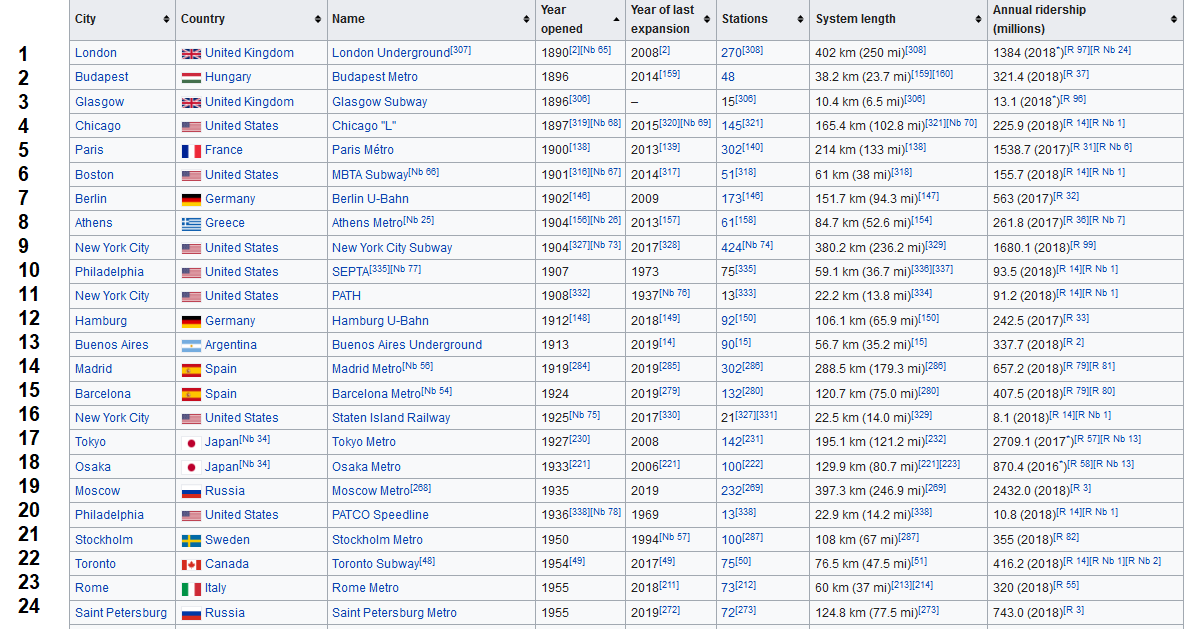Sort by Annual ridership column arrows

(x=1174, y=19)
